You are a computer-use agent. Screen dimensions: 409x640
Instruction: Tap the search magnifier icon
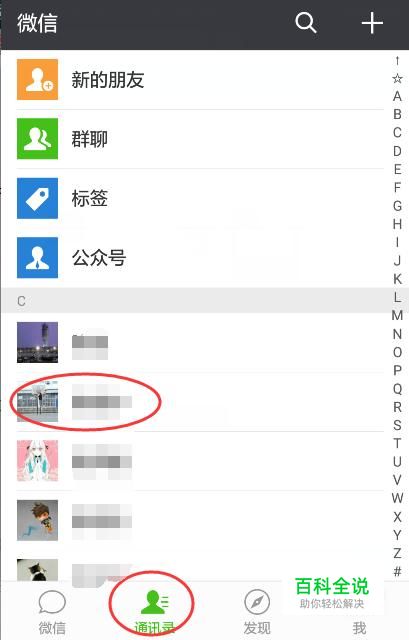coord(306,22)
